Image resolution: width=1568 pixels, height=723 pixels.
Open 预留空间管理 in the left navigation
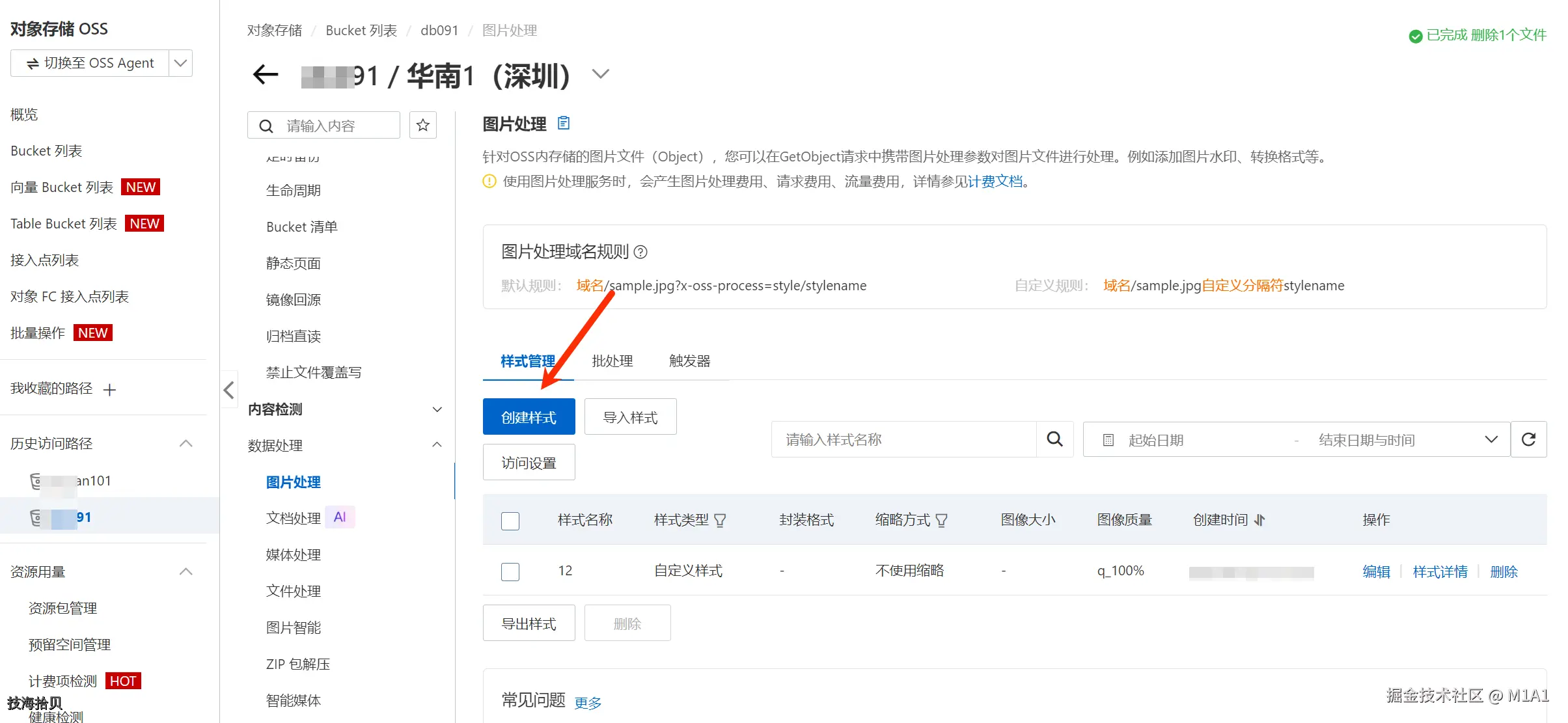(x=70, y=645)
